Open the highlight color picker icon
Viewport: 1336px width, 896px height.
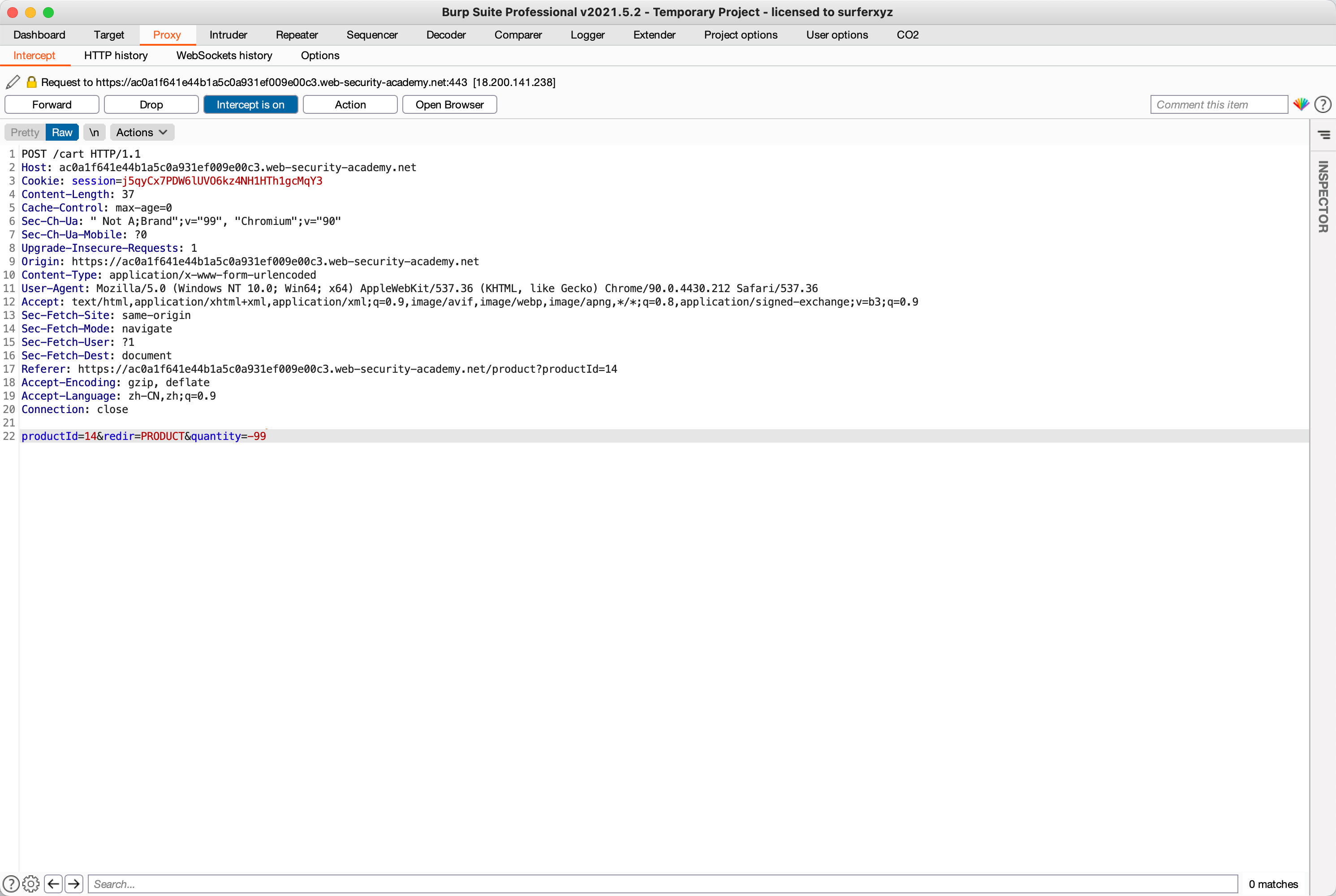point(1301,104)
